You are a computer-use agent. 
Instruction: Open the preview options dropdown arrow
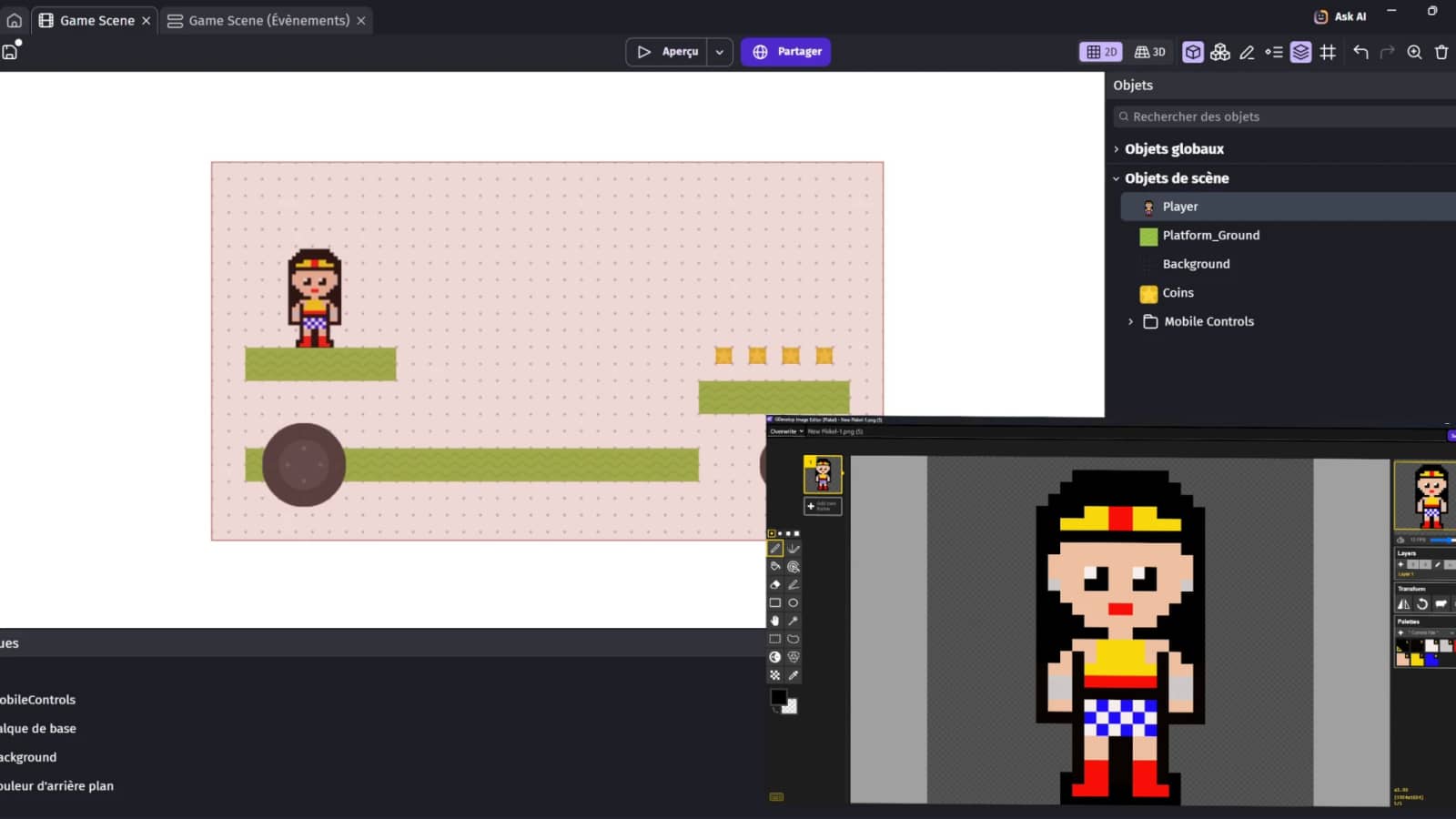click(x=720, y=52)
